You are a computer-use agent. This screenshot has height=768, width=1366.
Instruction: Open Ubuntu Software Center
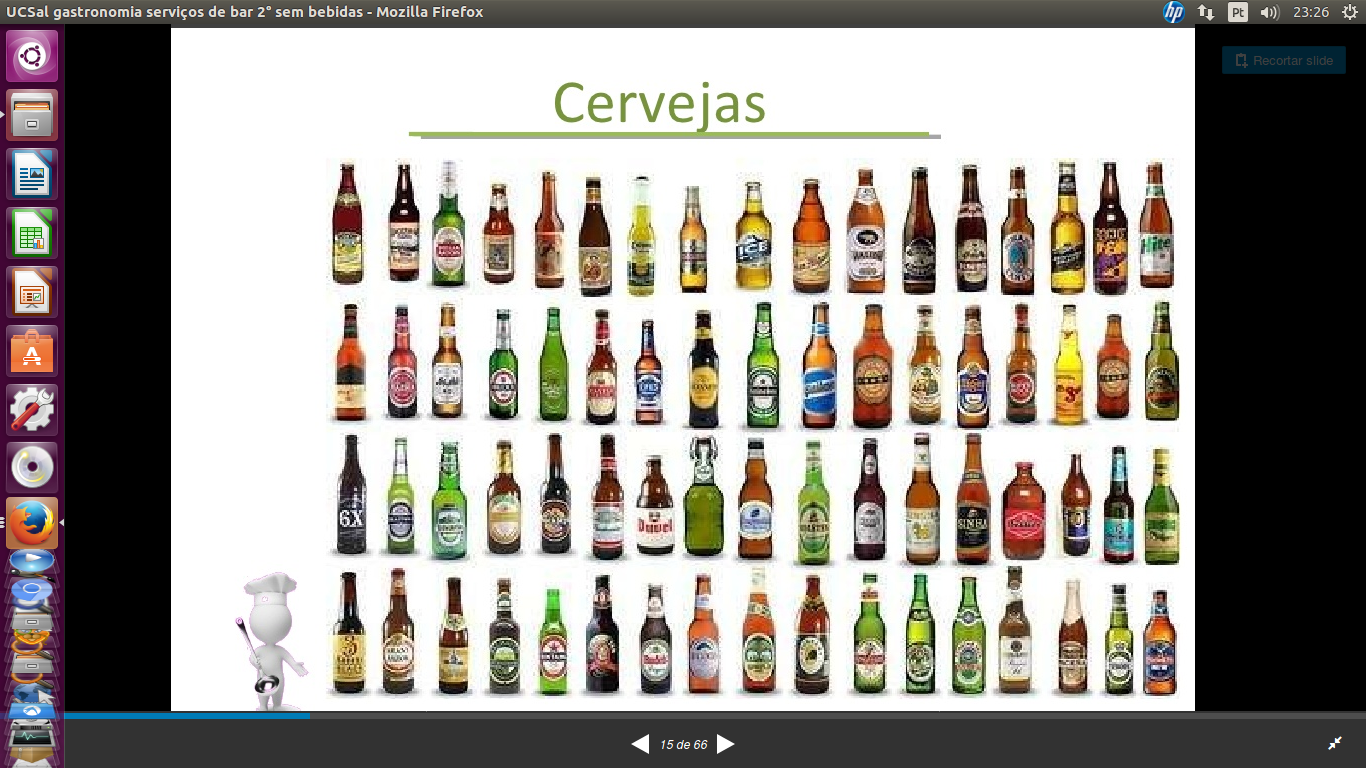click(x=32, y=351)
